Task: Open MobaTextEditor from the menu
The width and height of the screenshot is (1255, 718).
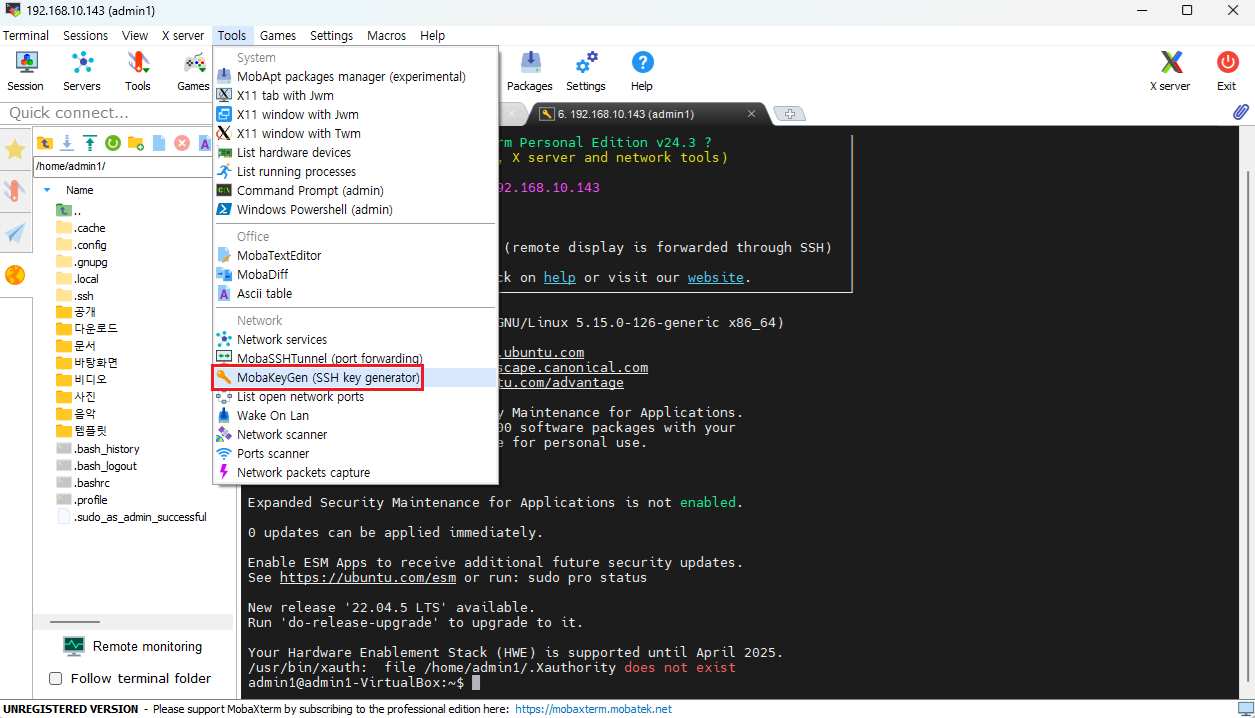Action: [355, 255]
